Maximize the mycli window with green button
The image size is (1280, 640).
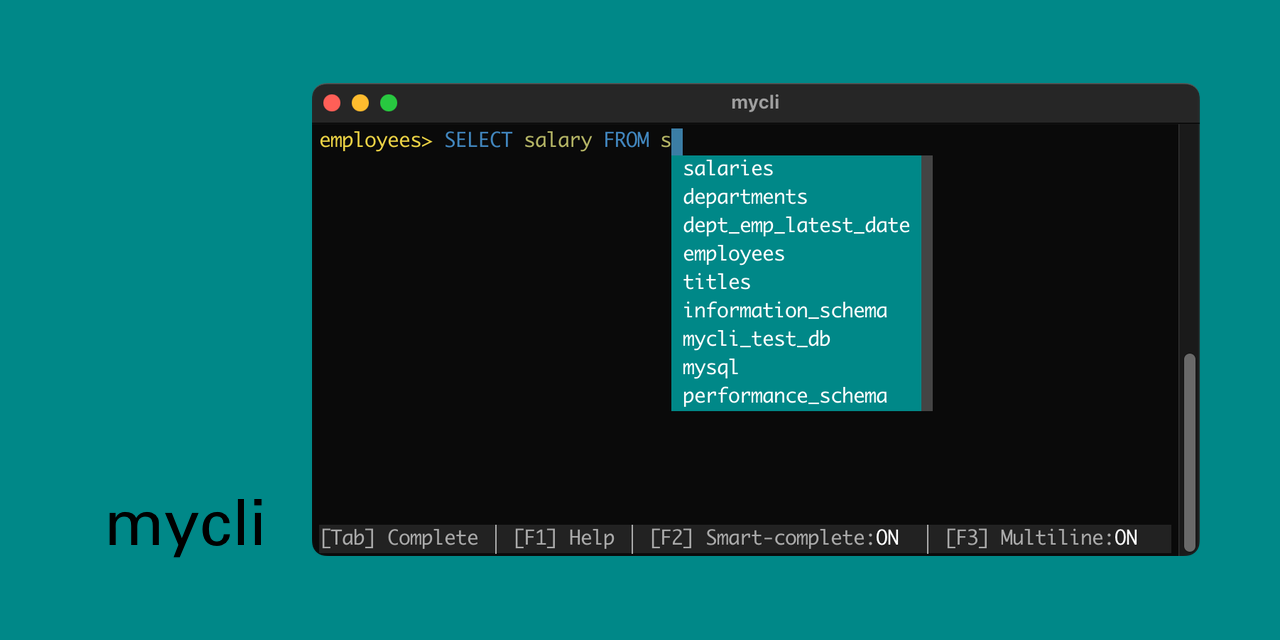[389, 103]
